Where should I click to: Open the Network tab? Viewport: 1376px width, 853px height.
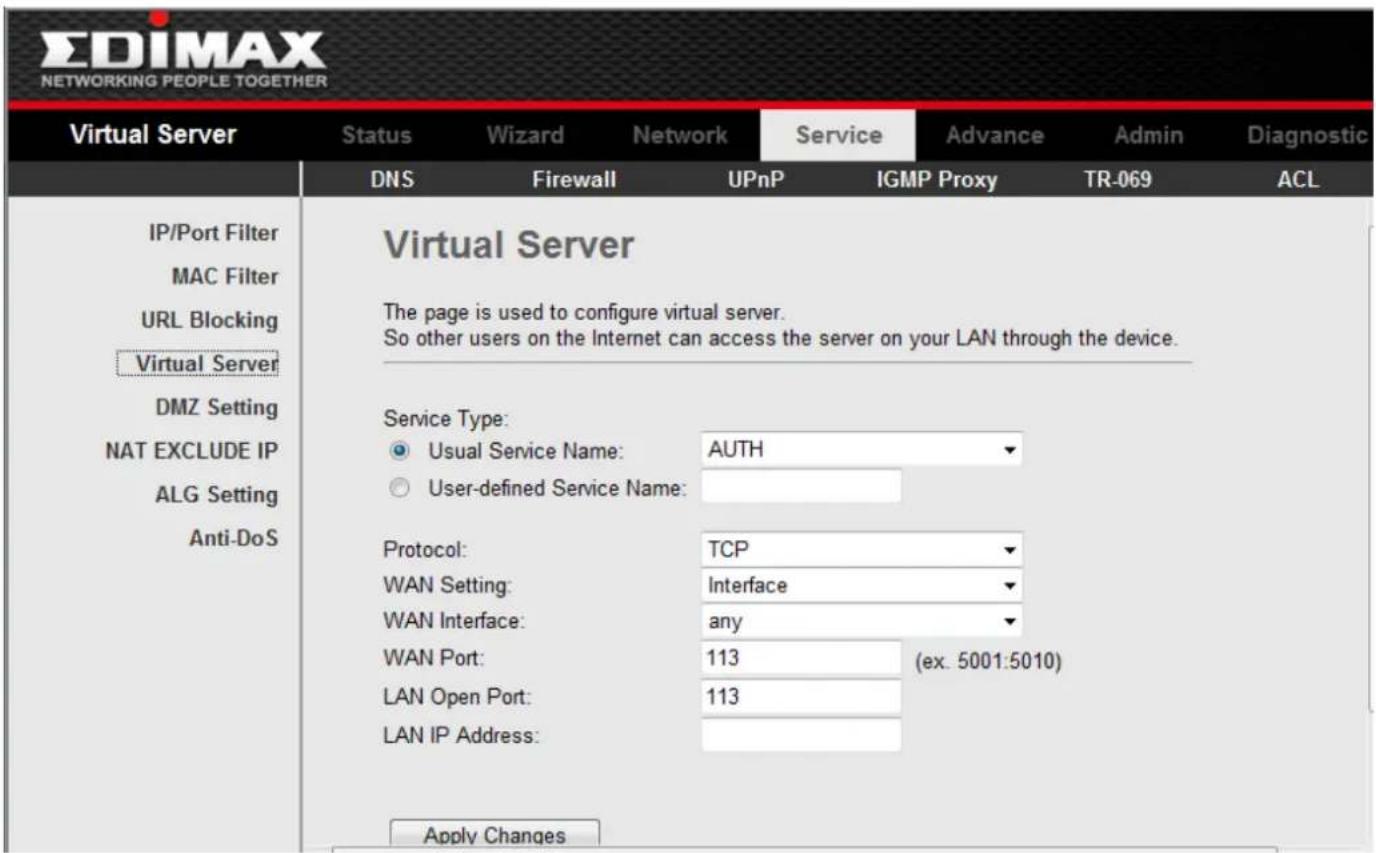click(680, 135)
